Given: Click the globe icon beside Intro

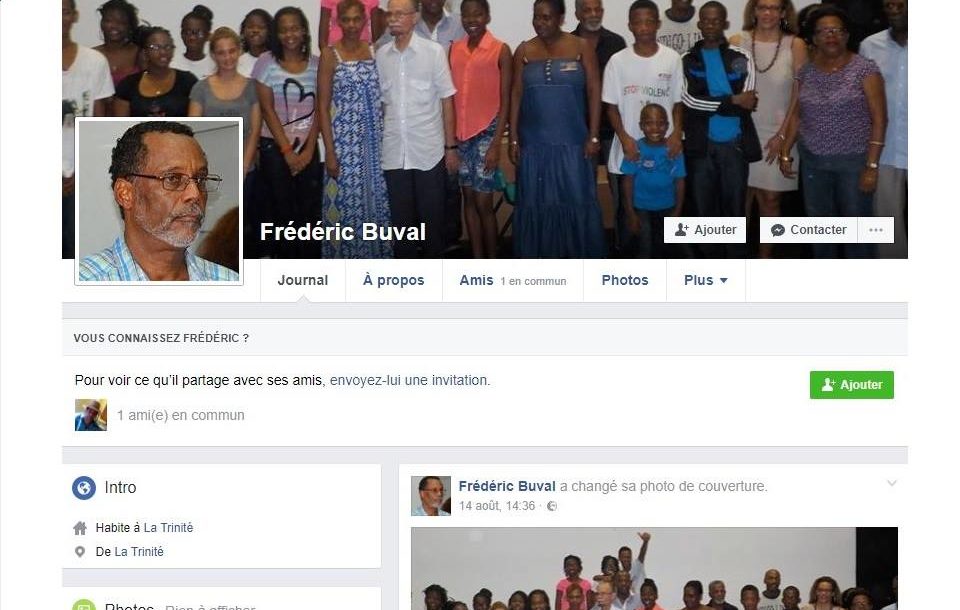Looking at the screenshot, I should (x=84, y=488).
